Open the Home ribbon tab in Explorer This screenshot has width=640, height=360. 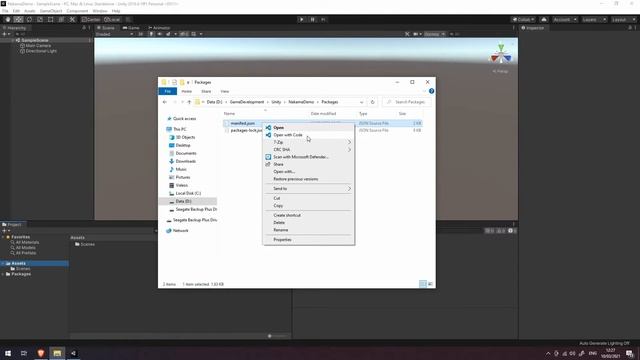point(187,91)
